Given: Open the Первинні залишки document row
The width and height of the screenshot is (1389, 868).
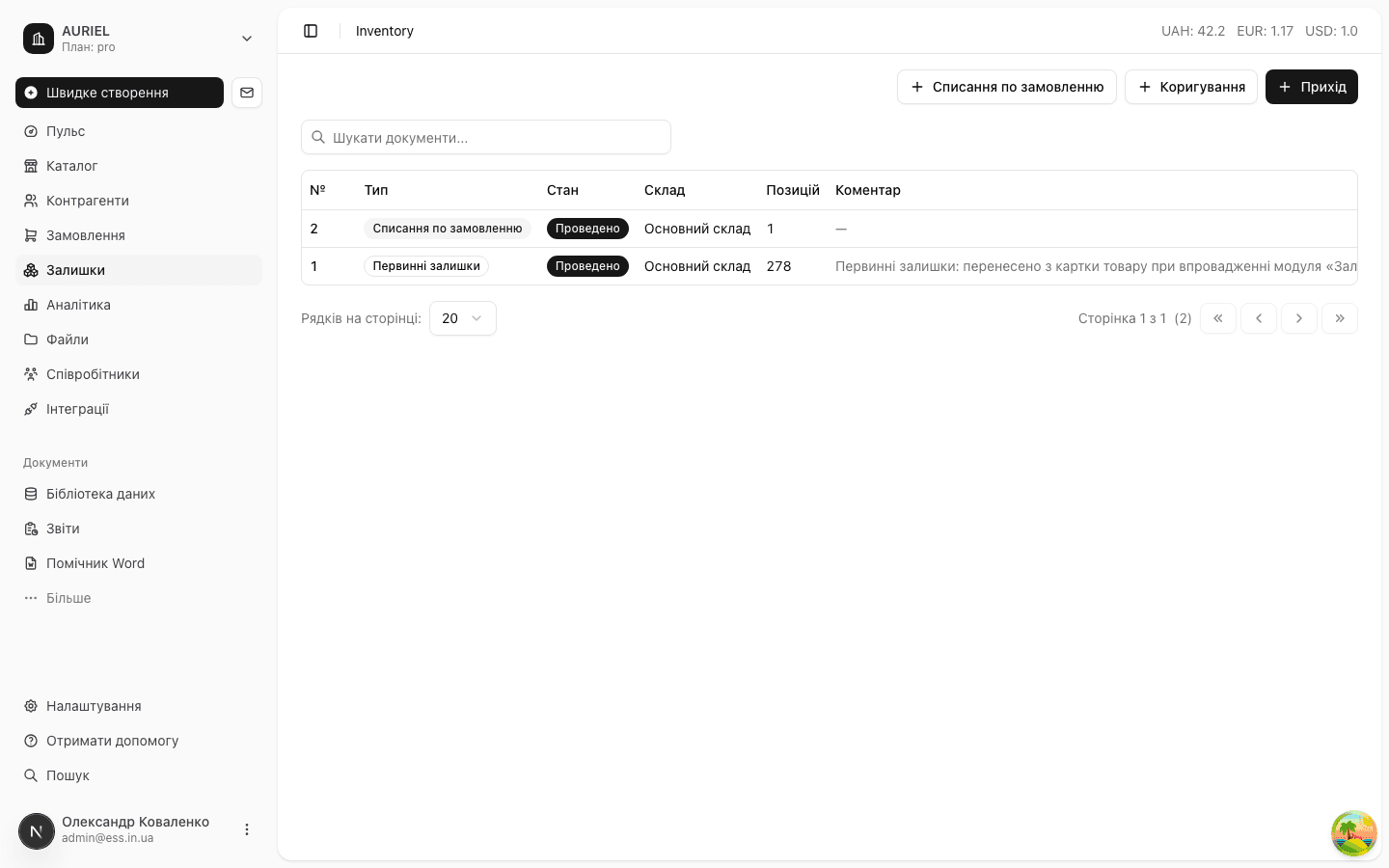Looking at the screenshot, I should (x=830, y=266).
